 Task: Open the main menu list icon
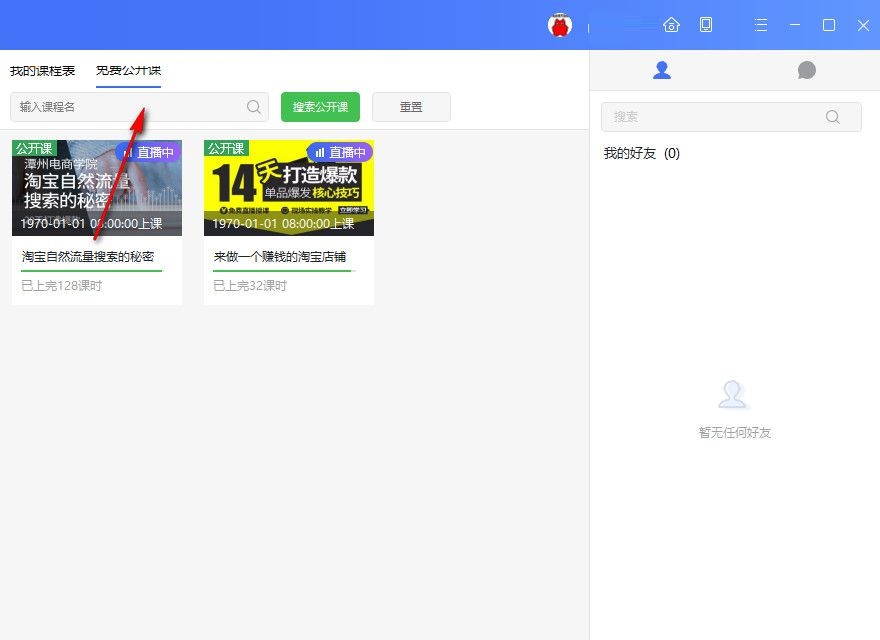tap(760, 23)
